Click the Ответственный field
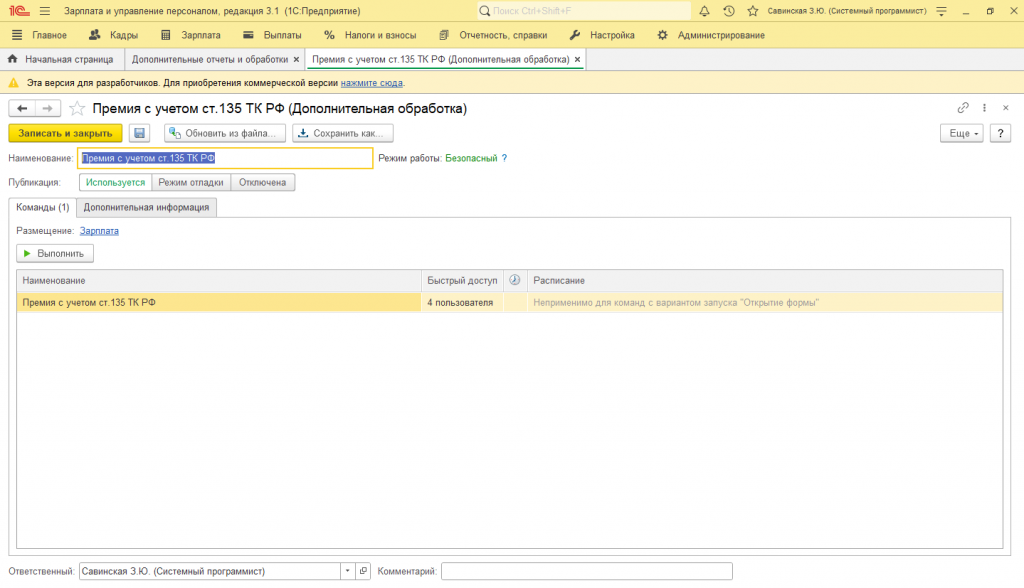The height and width of the screenshot is (588, 1024). tap(210, 571)
